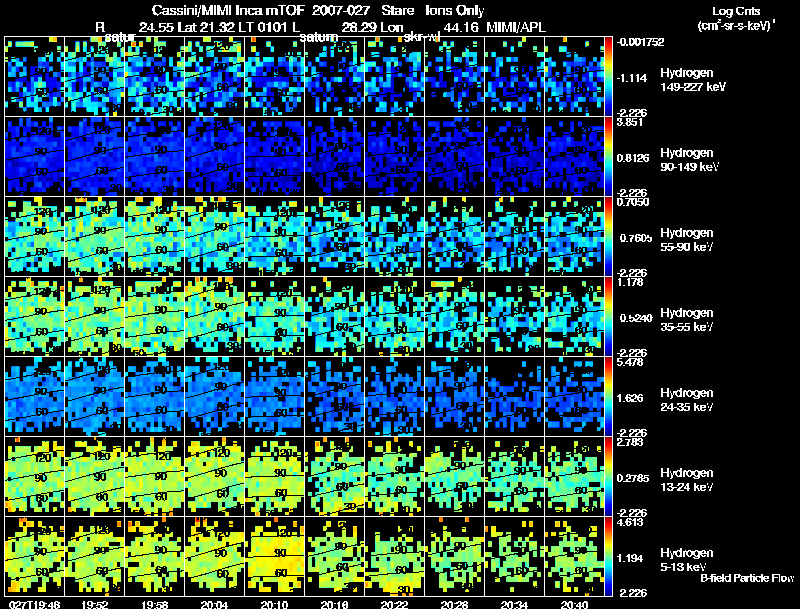This screenshot has width=800, height=609.
Task: Open the 5-13 keV panel at 20:40
Action: (574, 556)
